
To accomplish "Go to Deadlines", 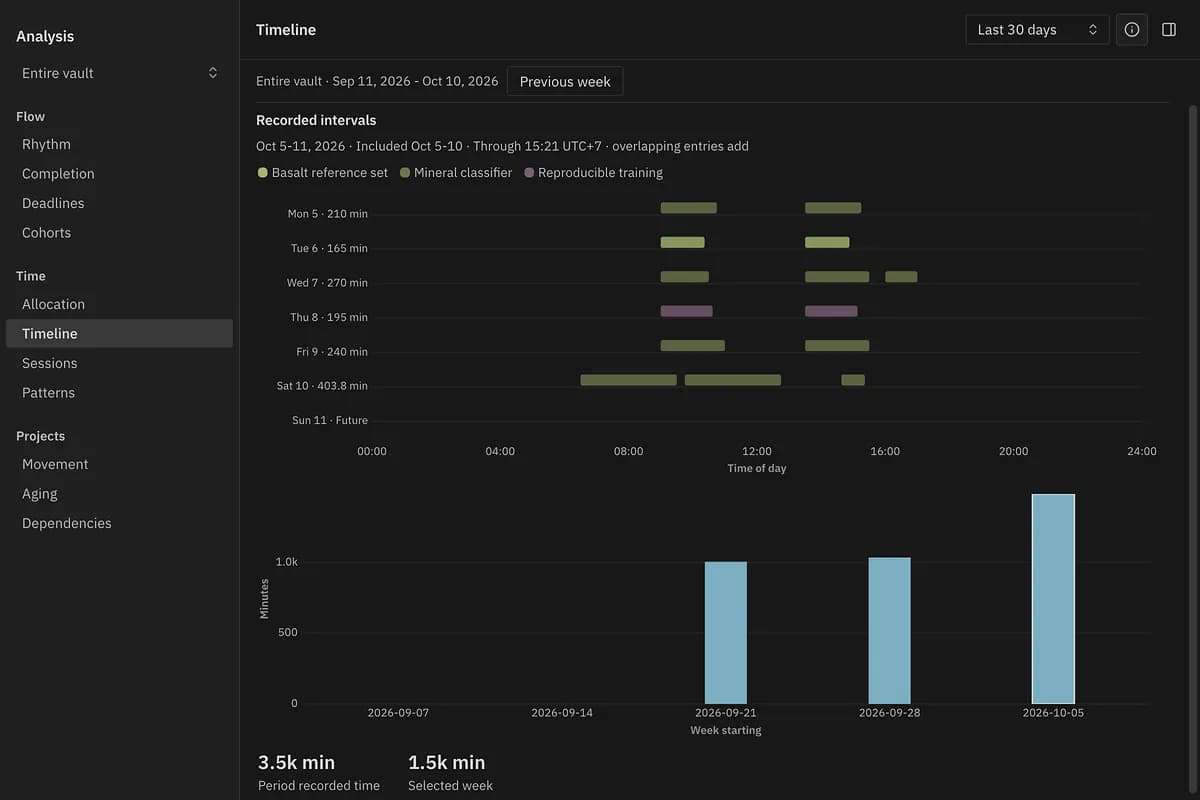I will [x=119, y=203].
